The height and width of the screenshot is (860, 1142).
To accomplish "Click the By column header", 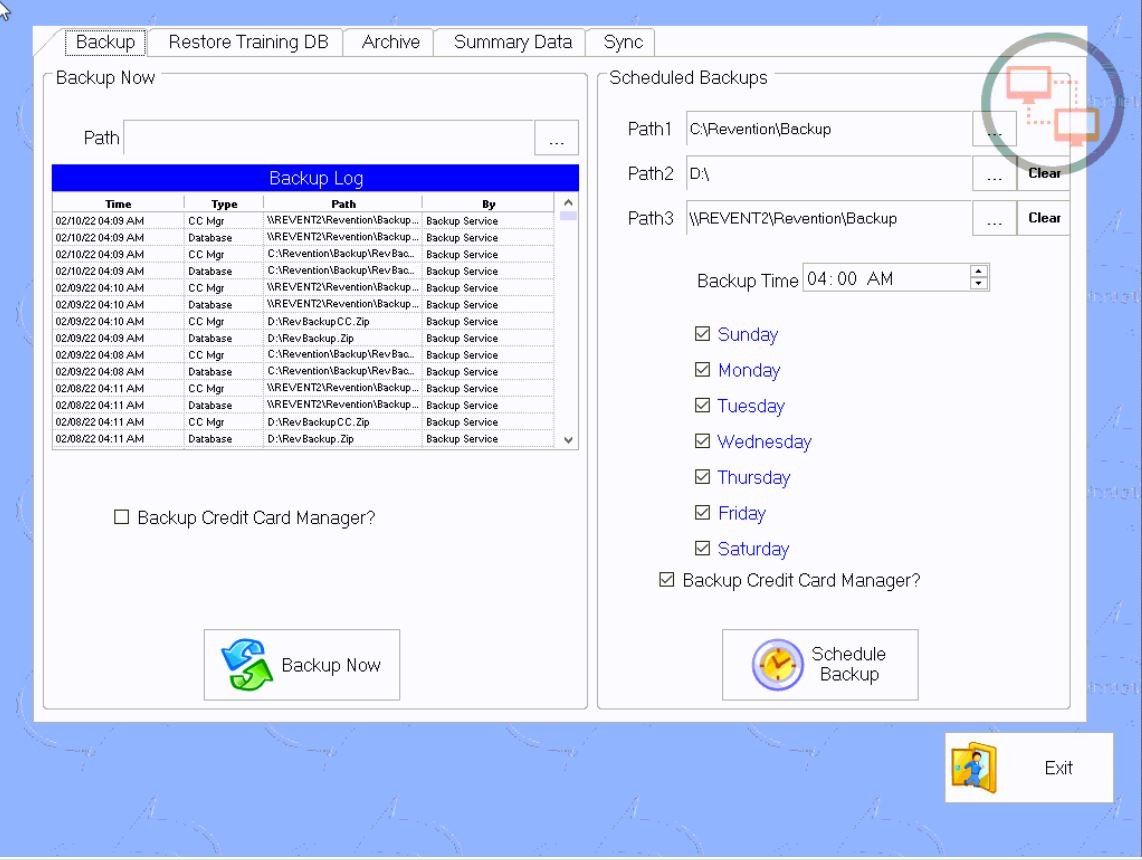I will (488, 204).
